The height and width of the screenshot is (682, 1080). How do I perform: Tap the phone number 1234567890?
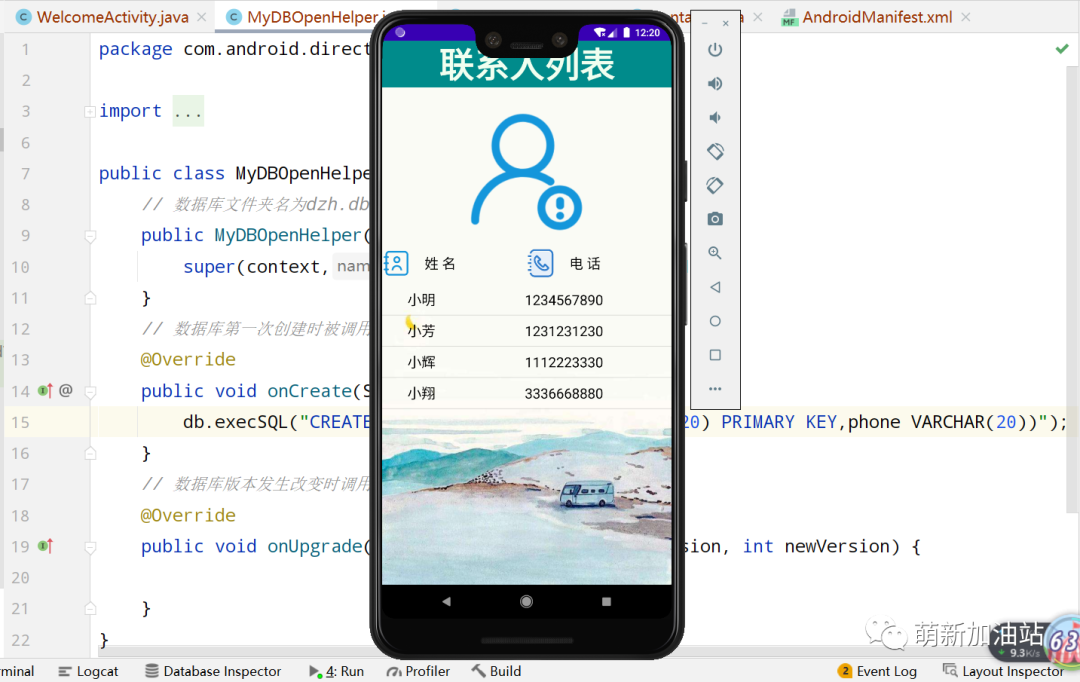[563, 300]
